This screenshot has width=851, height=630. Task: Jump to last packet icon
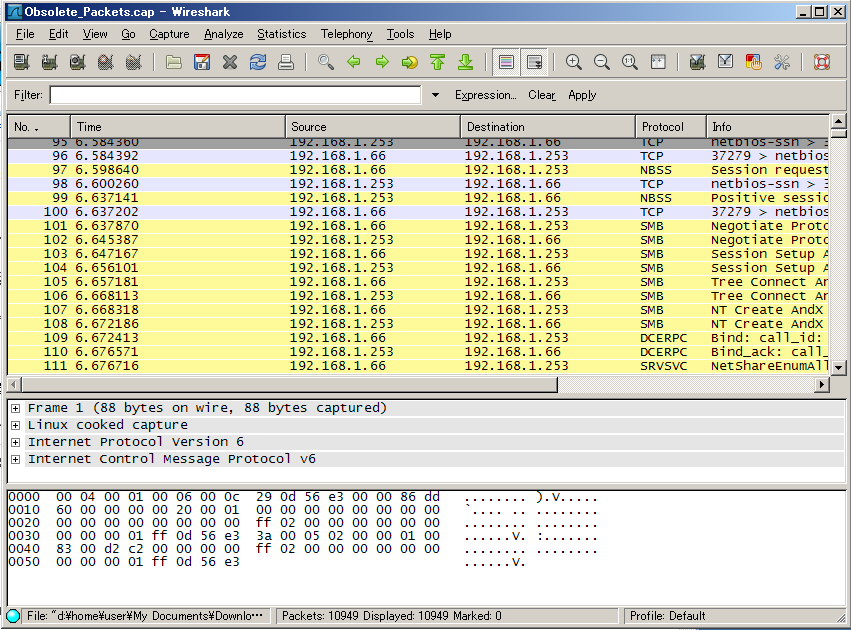coord(466,62)
